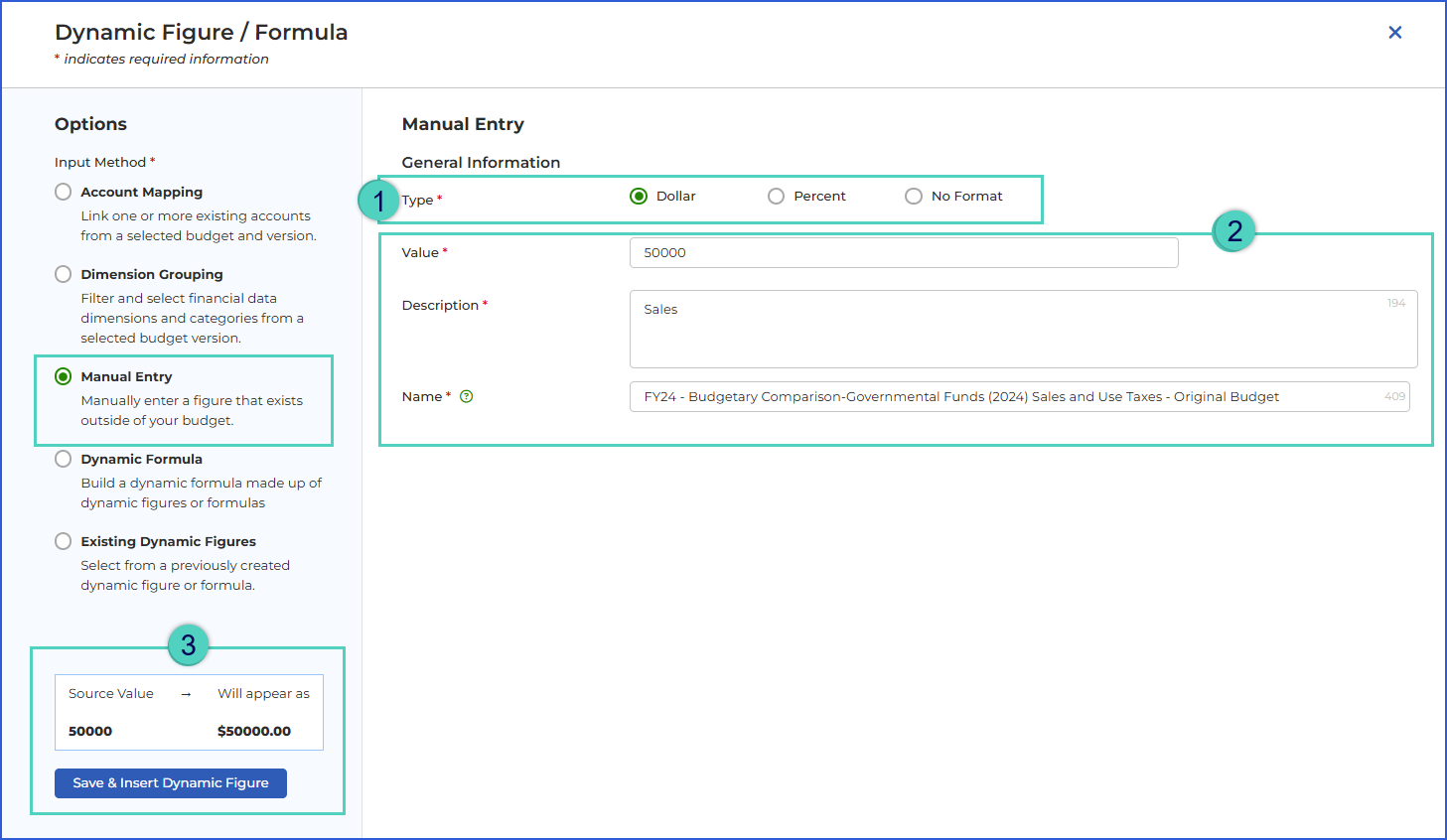Click the $50000.00 preview value
The image size is (1447, 840).
click(x=254, y=732)
